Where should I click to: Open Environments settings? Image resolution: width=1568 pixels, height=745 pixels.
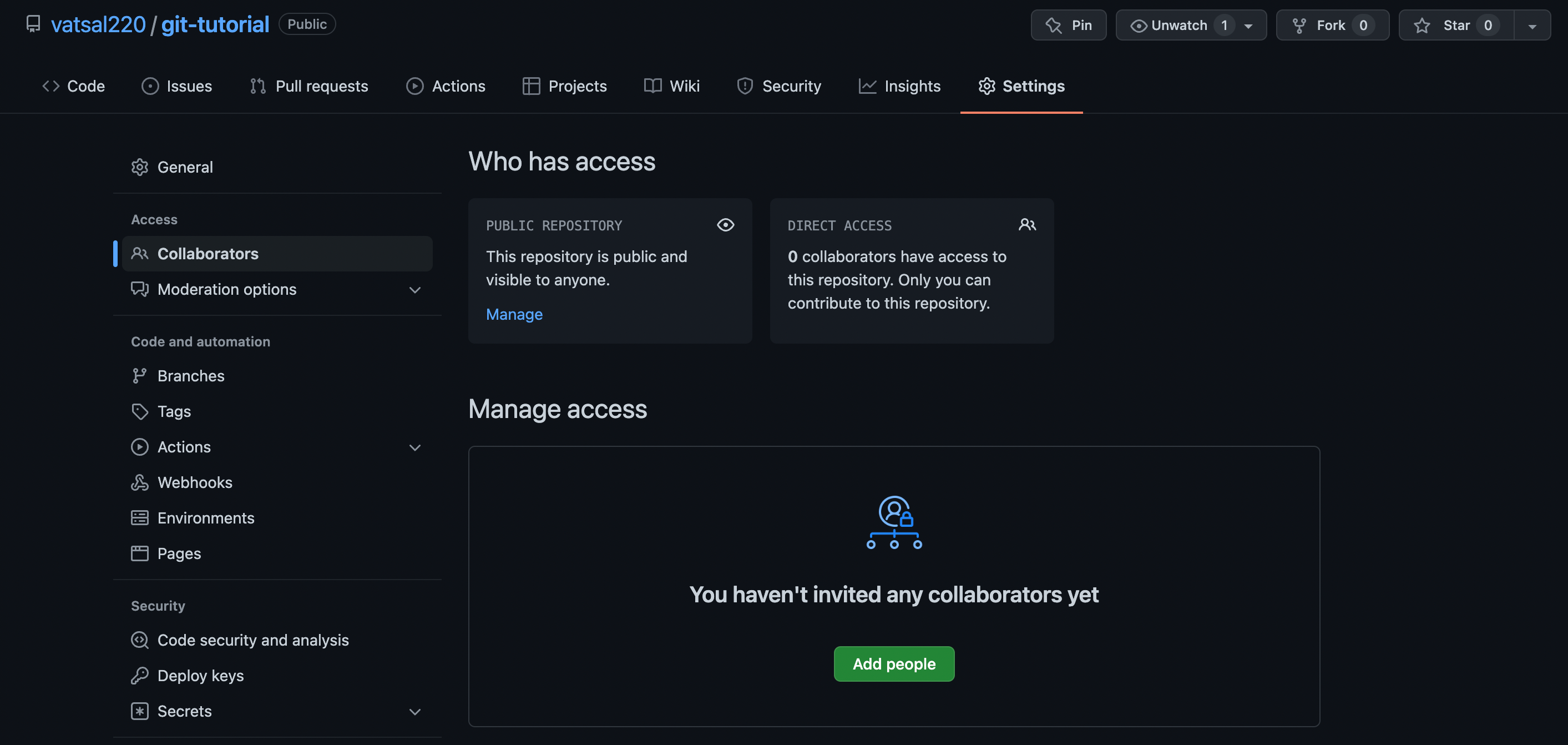pyautogui.click(x=277, y=518)
